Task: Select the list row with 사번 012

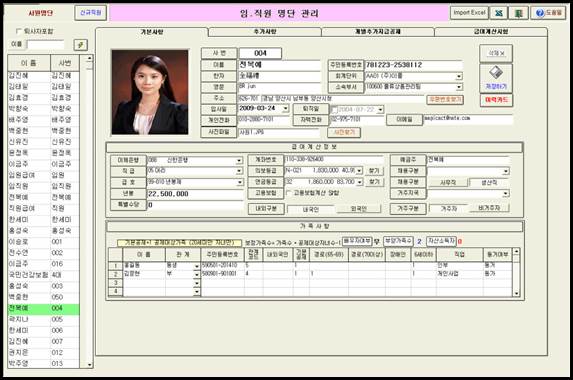Action: coord(43,353)
